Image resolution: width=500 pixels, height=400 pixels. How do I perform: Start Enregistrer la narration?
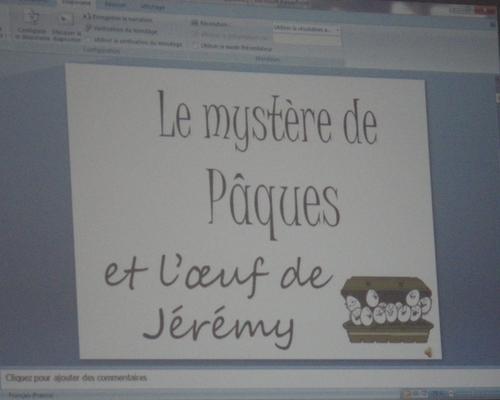tap(119, 18)
